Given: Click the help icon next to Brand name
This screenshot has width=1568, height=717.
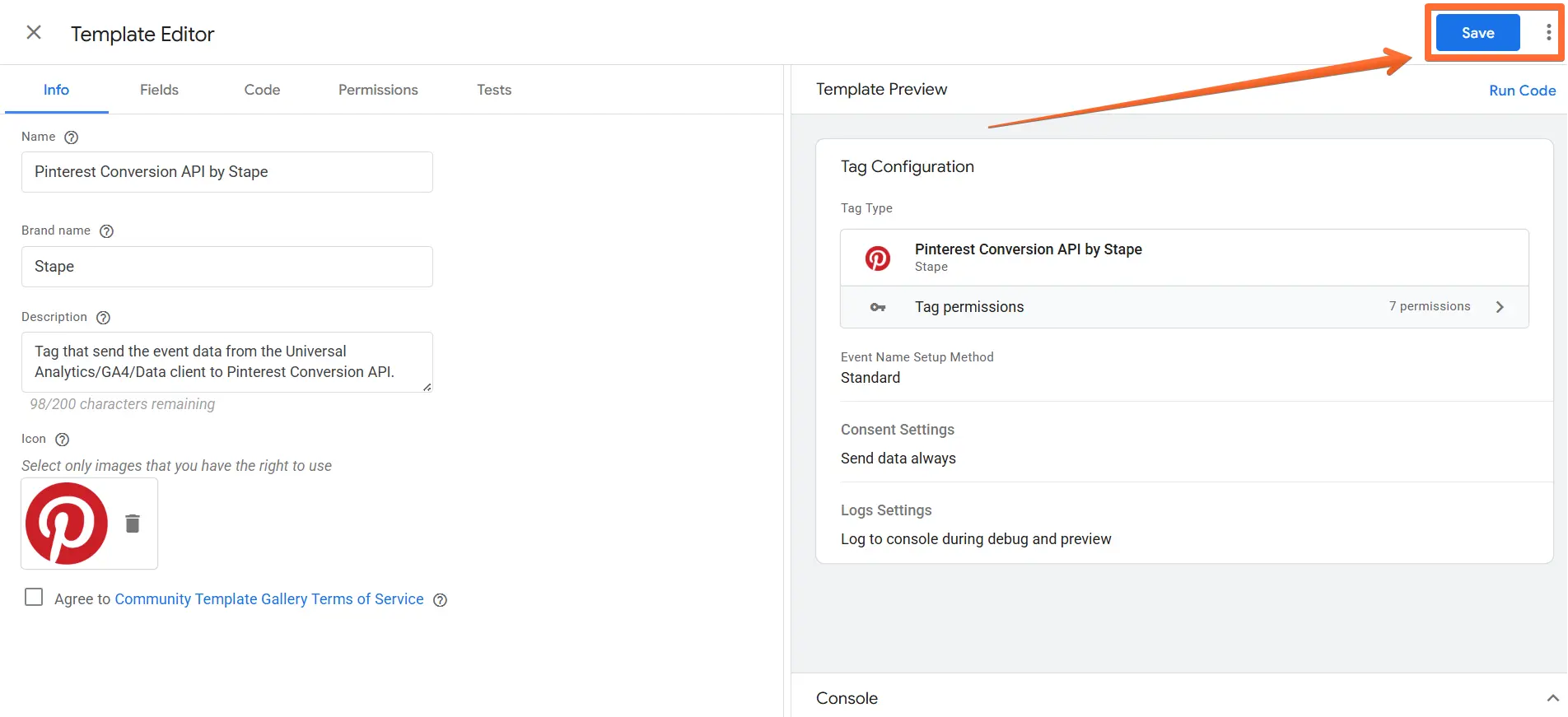Looking at the screenshot, I should 106,231.
